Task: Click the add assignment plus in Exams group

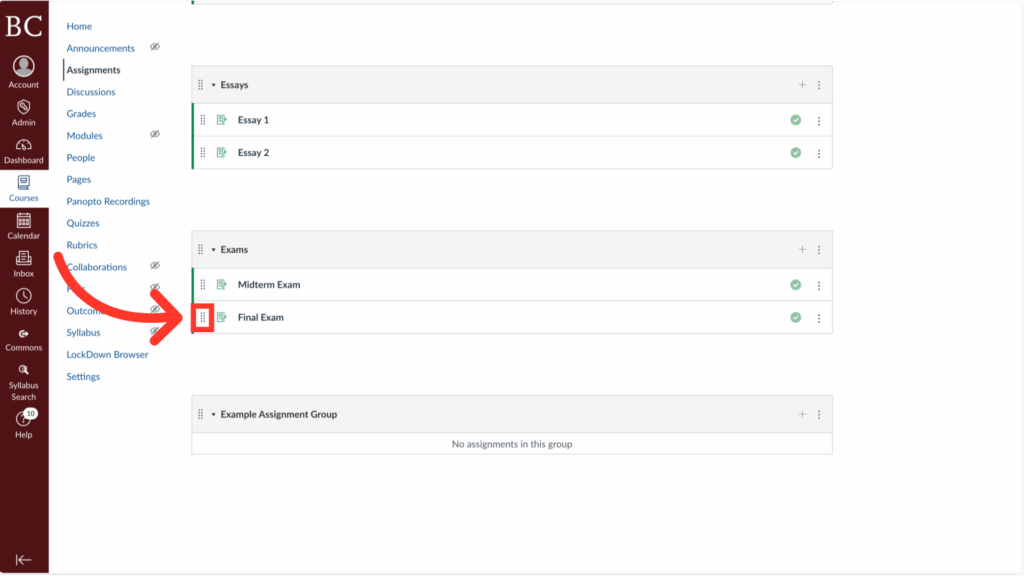Action: click(x=802, y=249)
